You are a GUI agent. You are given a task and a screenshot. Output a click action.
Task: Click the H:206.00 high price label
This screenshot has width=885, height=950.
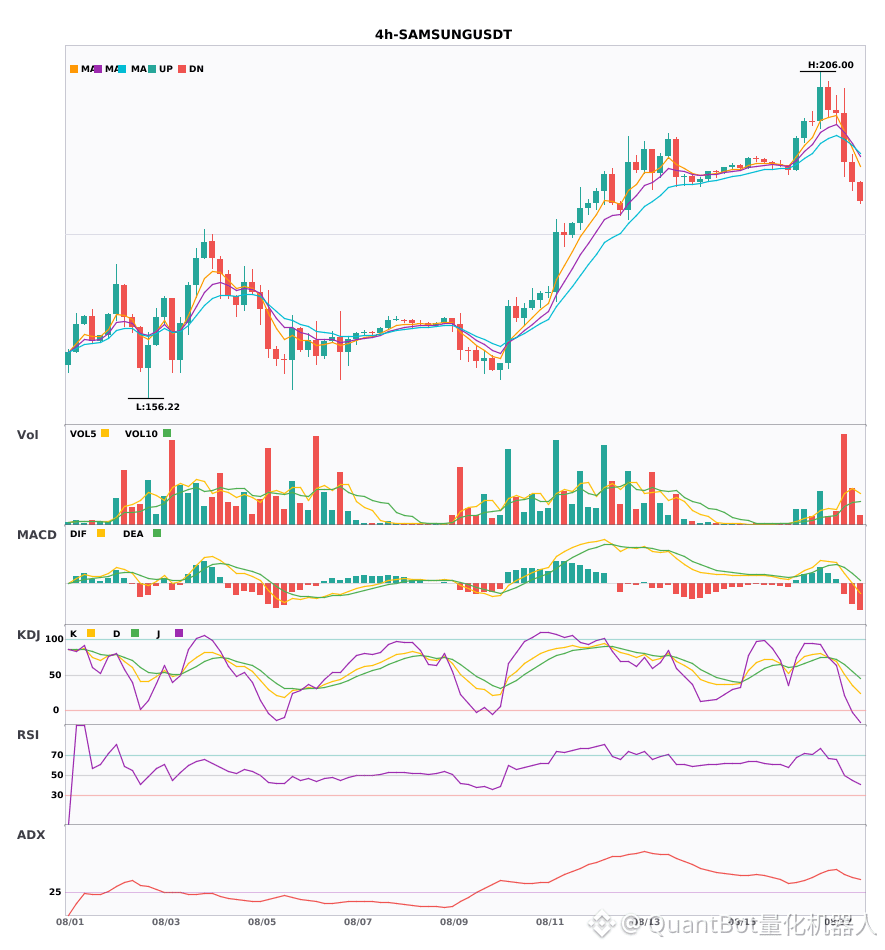830,65
